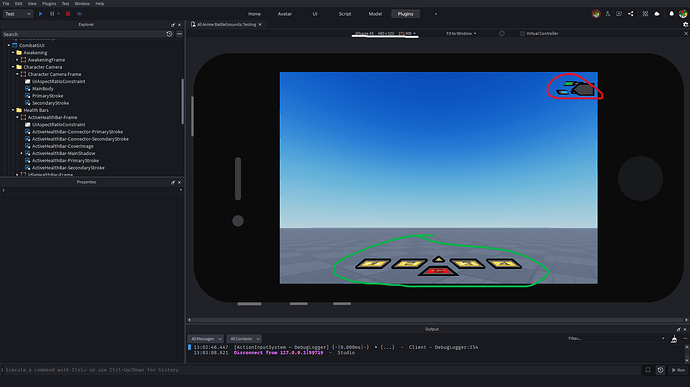Select ActiveHealthBar-CoverImage
690x387 pixels.
(x=62, y=146)
